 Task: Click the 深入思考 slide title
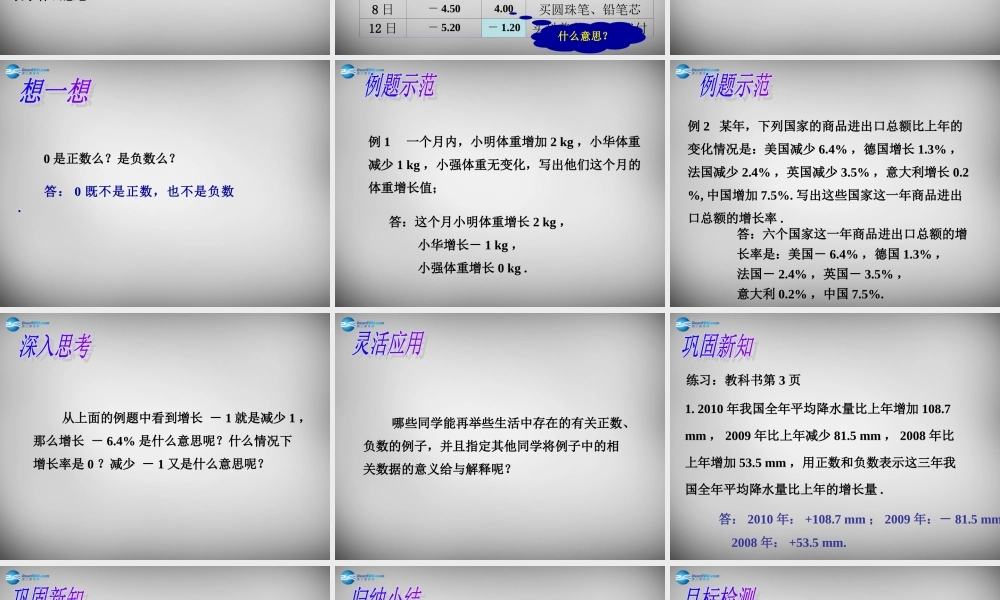[55, 346]
